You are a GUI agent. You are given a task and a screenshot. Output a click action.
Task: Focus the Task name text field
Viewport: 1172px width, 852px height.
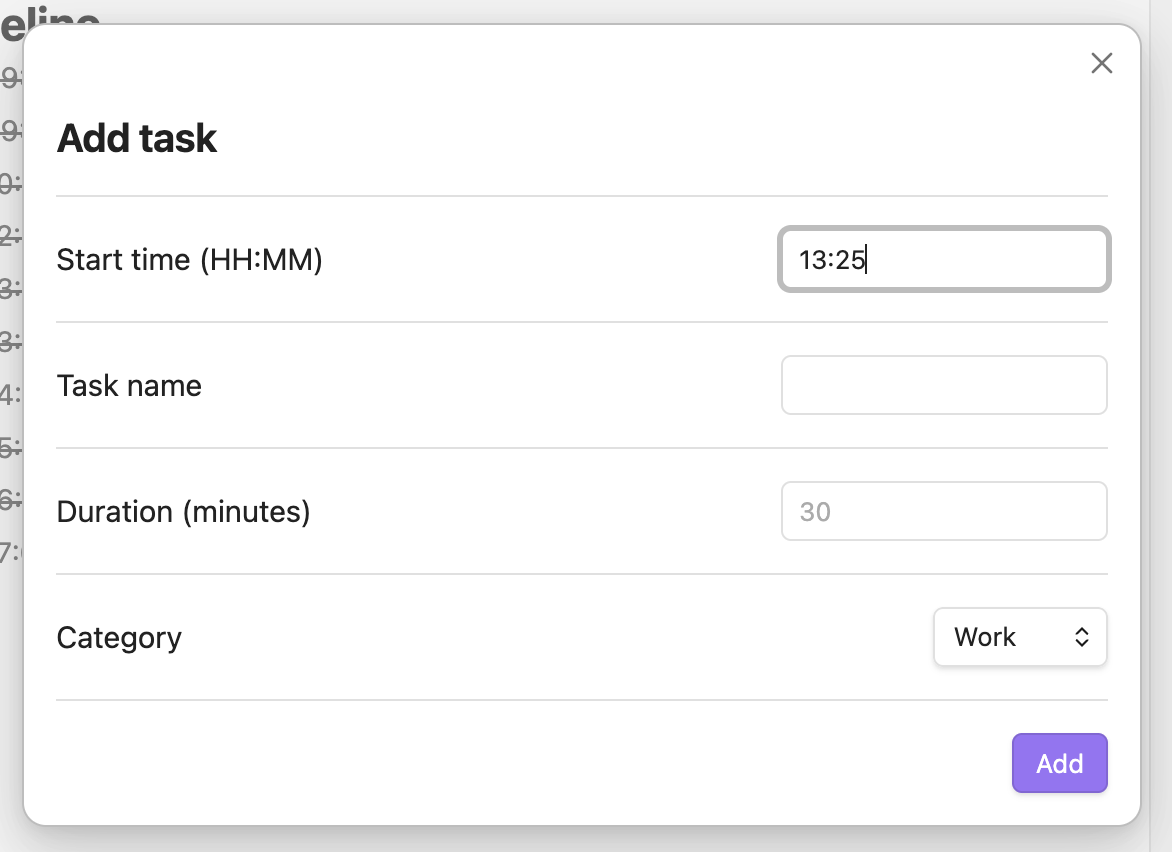[x=944, y=385]
